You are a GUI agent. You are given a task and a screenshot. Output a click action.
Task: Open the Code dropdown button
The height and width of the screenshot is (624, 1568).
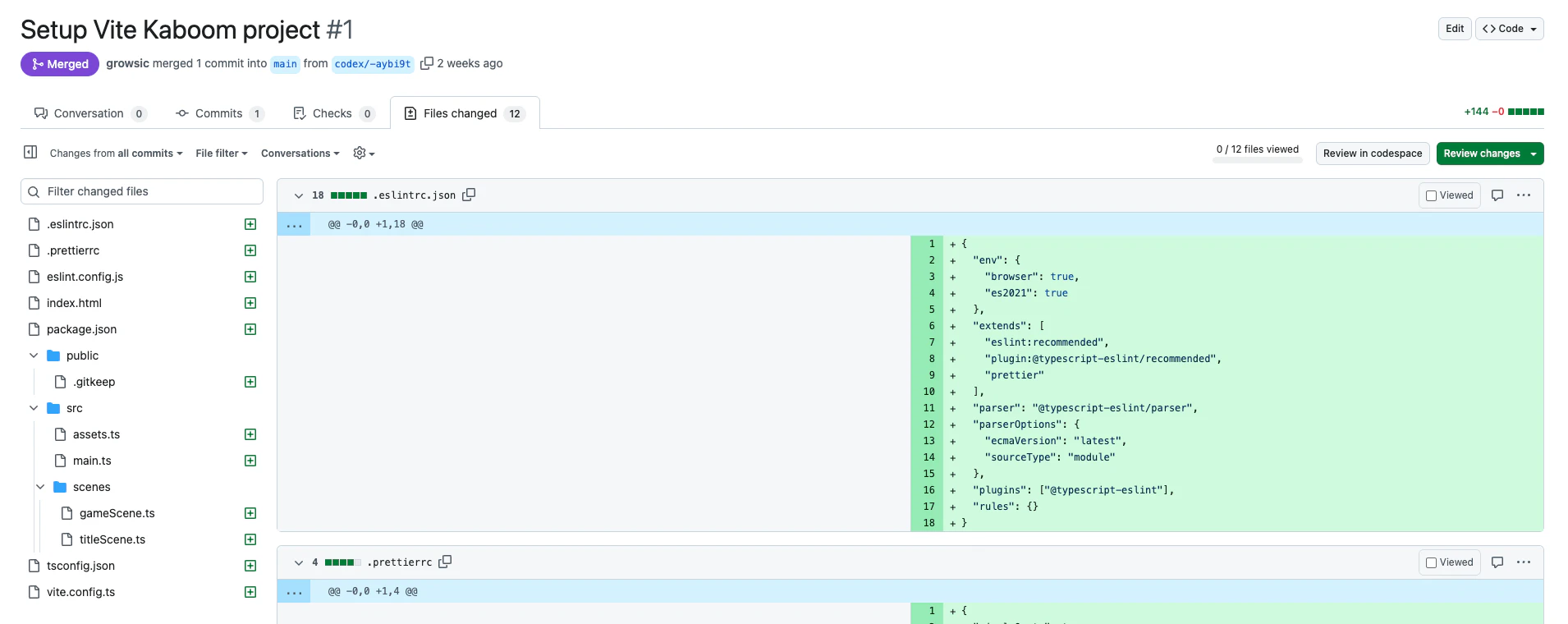tap(1509, 29)
